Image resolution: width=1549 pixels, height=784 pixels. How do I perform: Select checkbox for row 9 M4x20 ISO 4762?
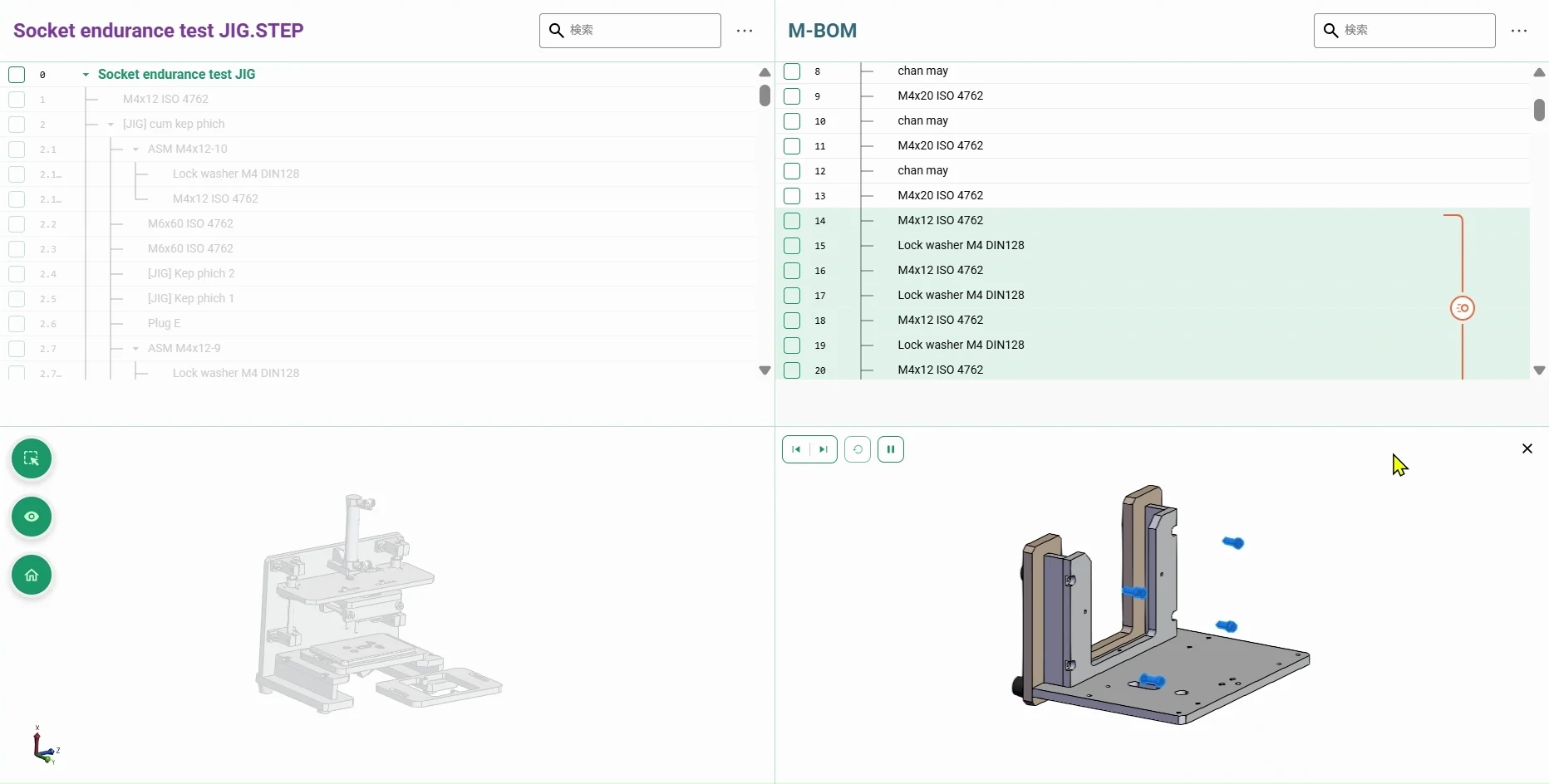pos(792,96)
